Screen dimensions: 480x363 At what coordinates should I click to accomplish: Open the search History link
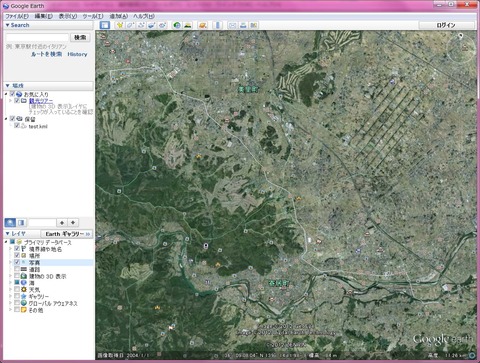77,54
